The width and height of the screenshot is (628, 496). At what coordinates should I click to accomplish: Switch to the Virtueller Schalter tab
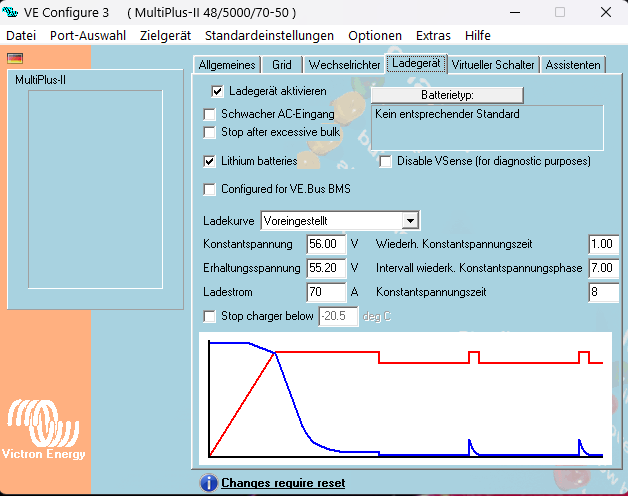point(493,65)
